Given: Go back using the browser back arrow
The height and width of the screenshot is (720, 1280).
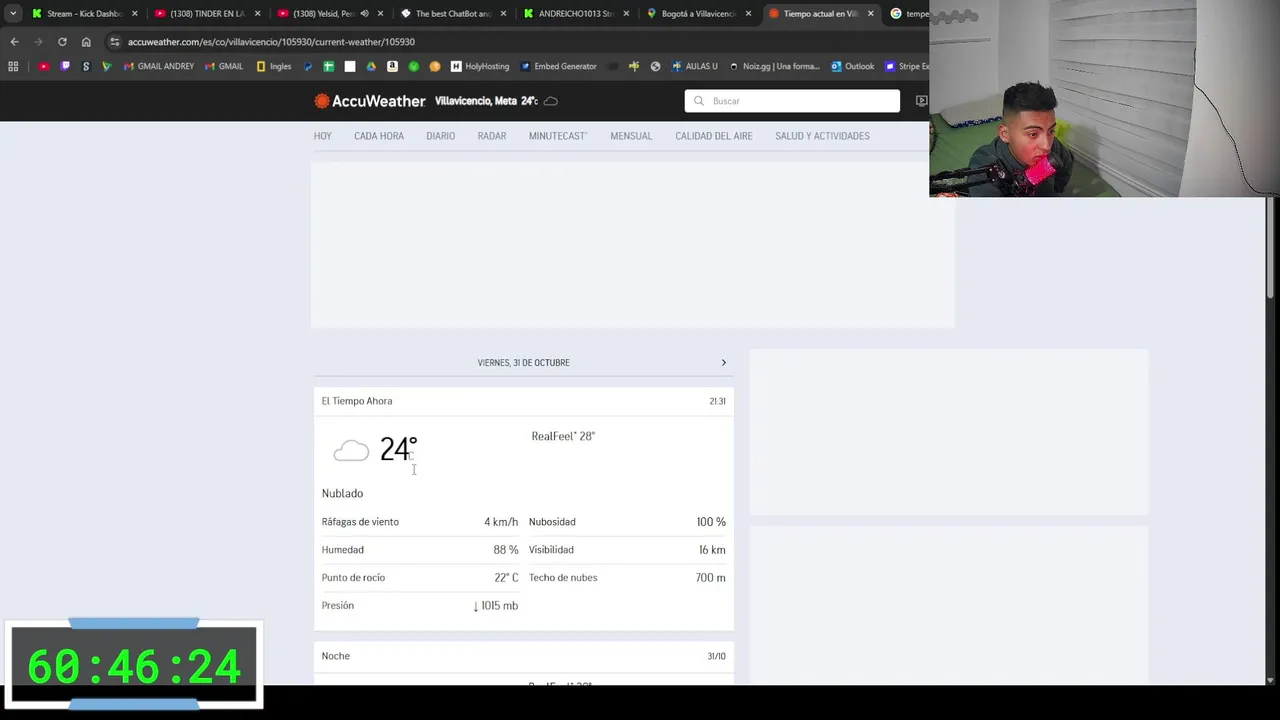Looking at the screenshot, I should [14, 42].
